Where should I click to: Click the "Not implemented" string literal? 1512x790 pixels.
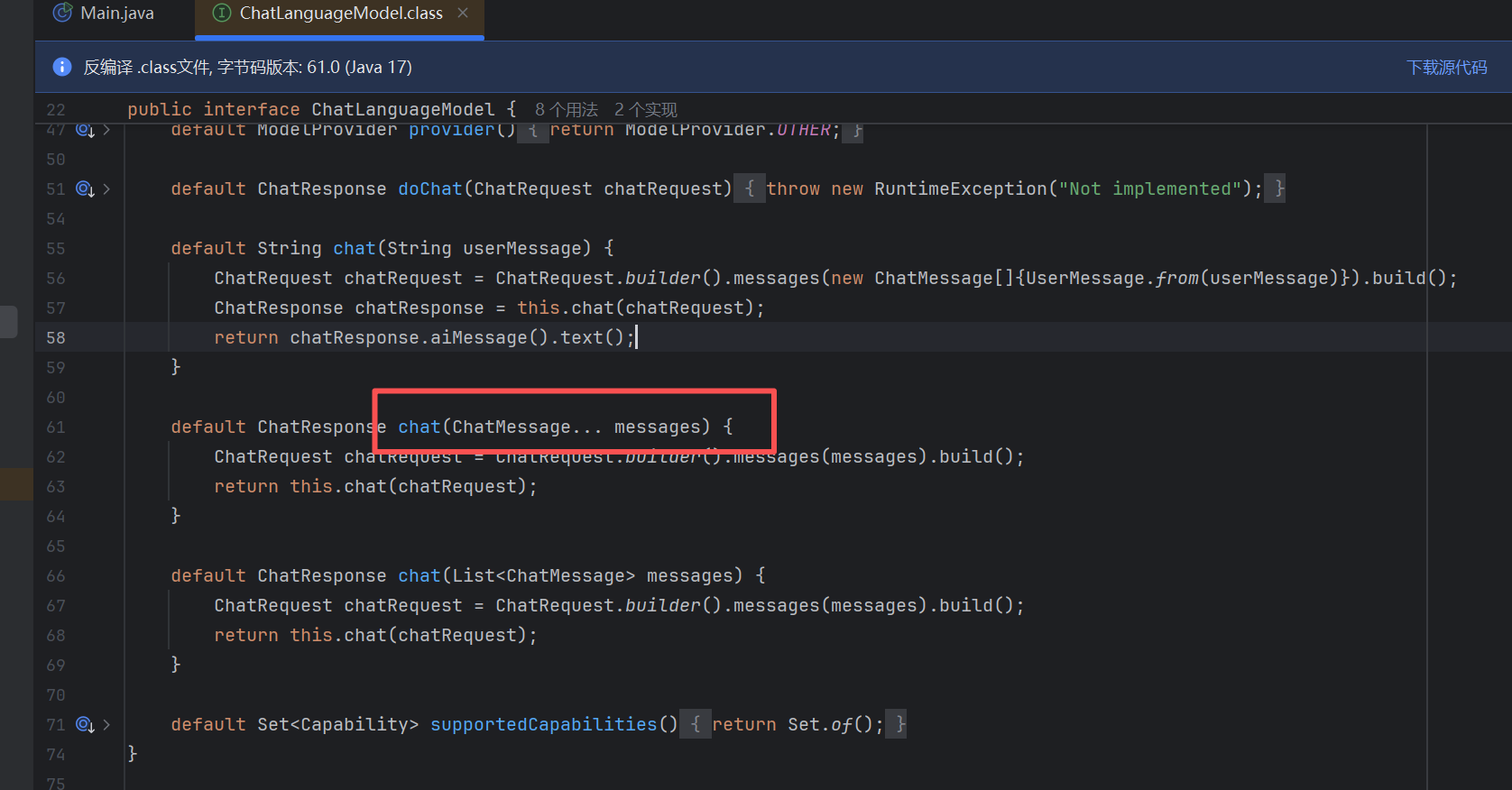point(1150,188)
